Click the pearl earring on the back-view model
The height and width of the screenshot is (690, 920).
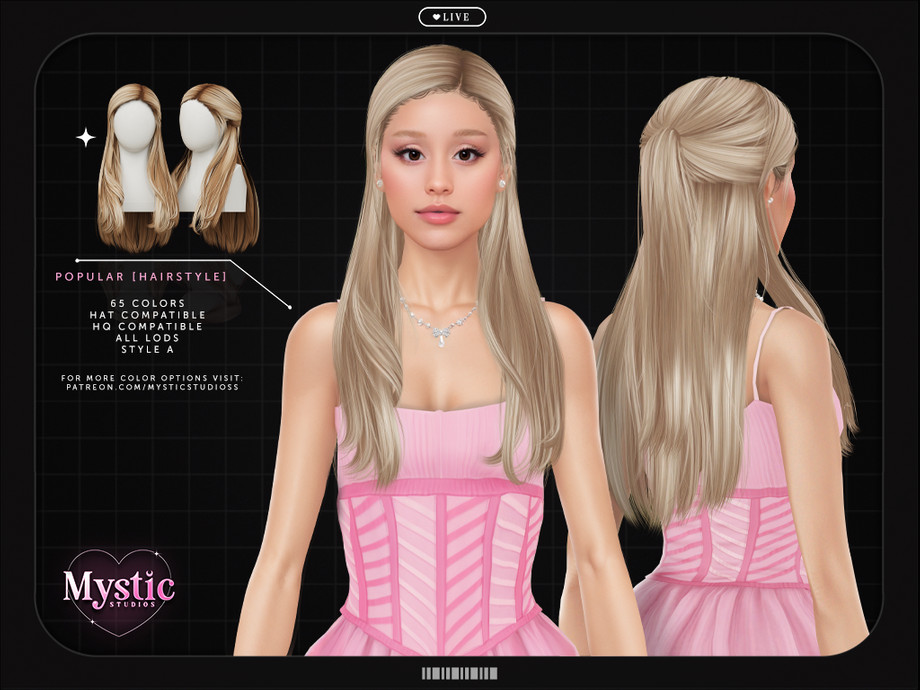click(x=769, y=199)
